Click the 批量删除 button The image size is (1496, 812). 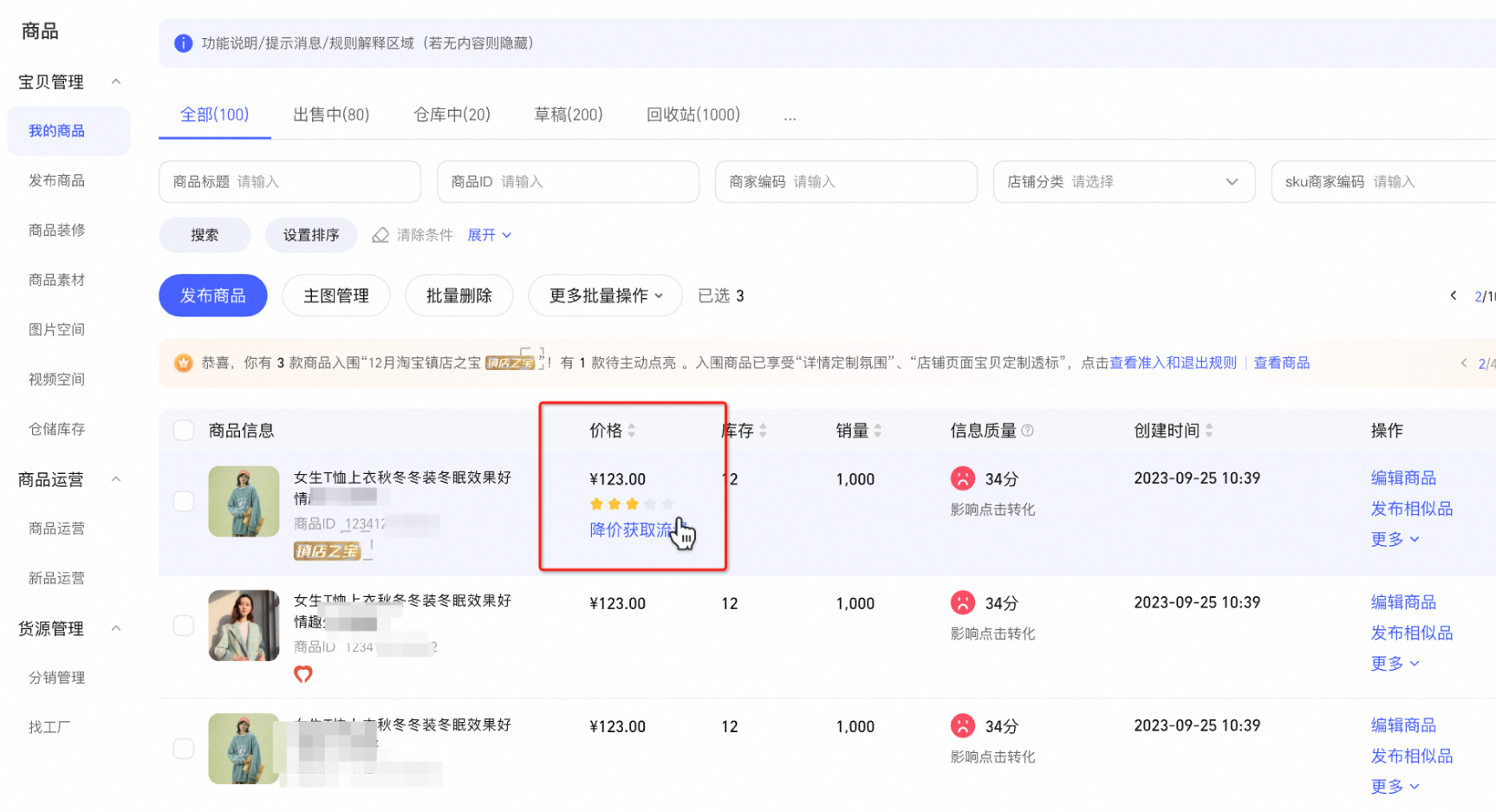point(459,296)
